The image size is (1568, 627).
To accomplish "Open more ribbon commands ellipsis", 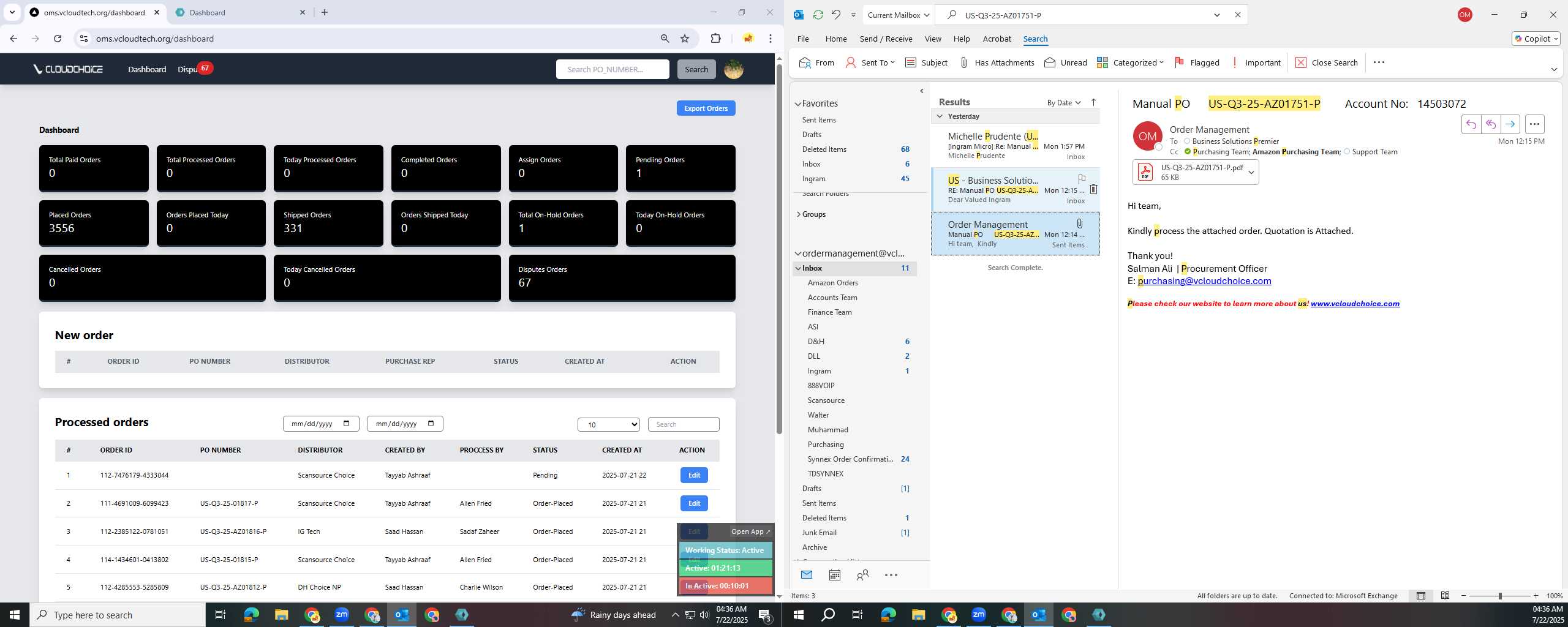I will pyautogui.click(x=1379, y=62).
